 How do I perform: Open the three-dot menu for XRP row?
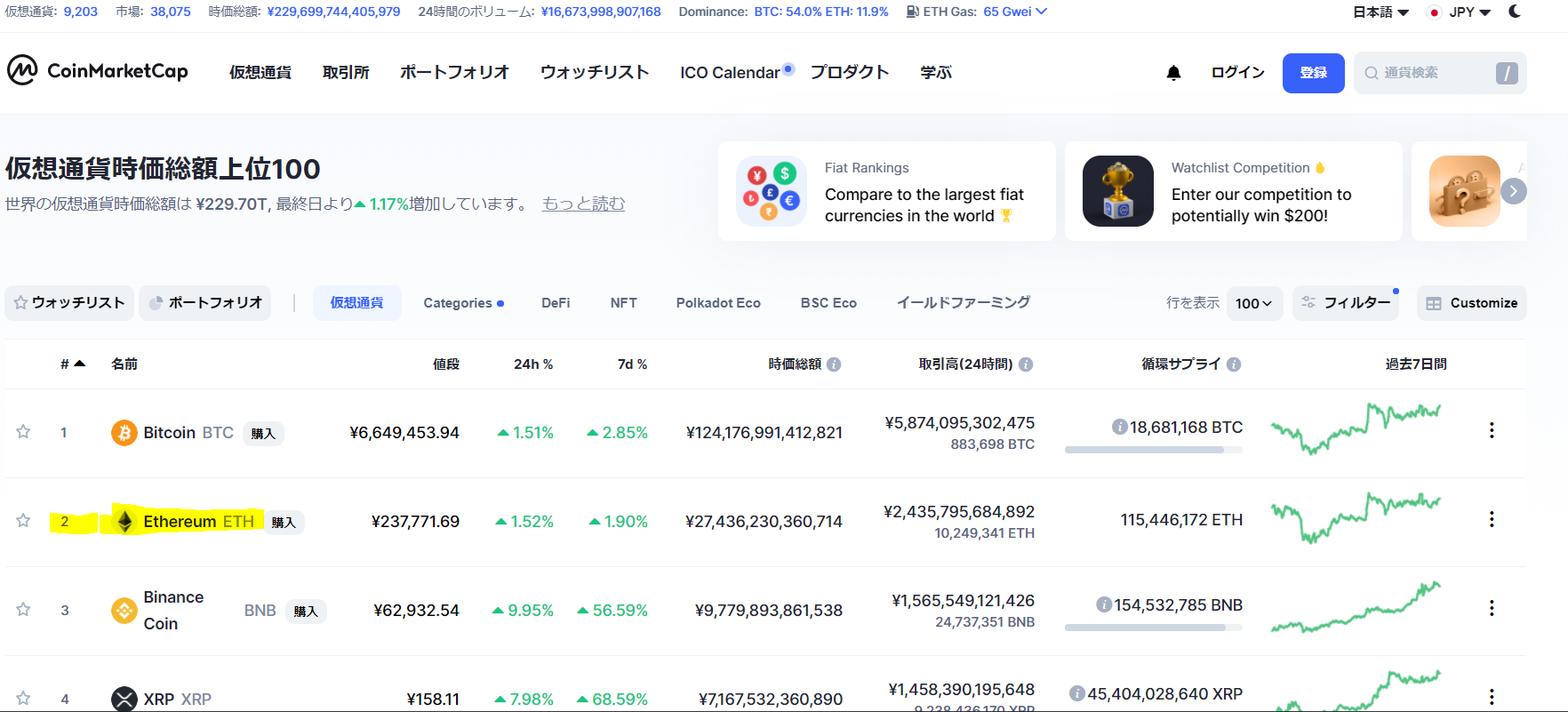[x=1492, y=698]
